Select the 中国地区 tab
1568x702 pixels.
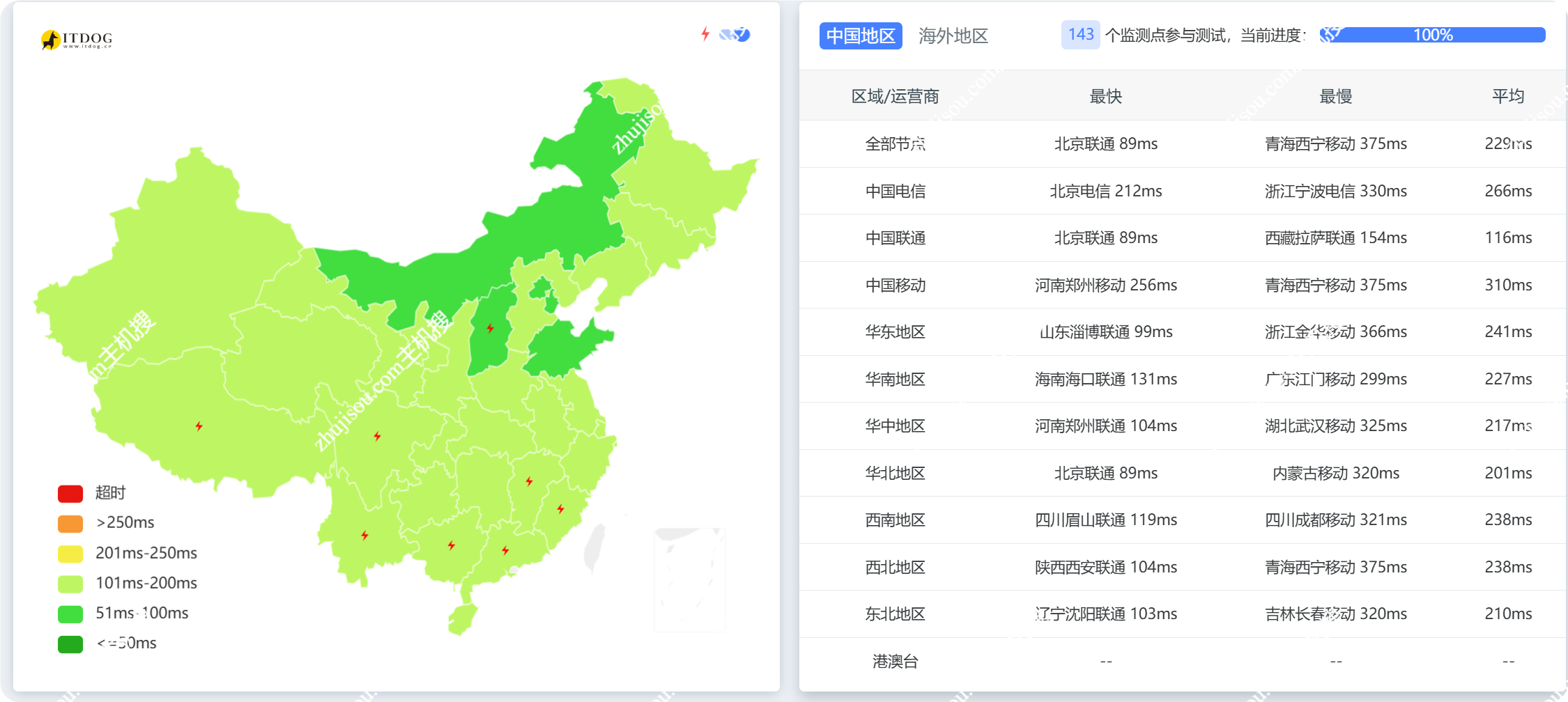pyautogui.click(x=861, y=36)
